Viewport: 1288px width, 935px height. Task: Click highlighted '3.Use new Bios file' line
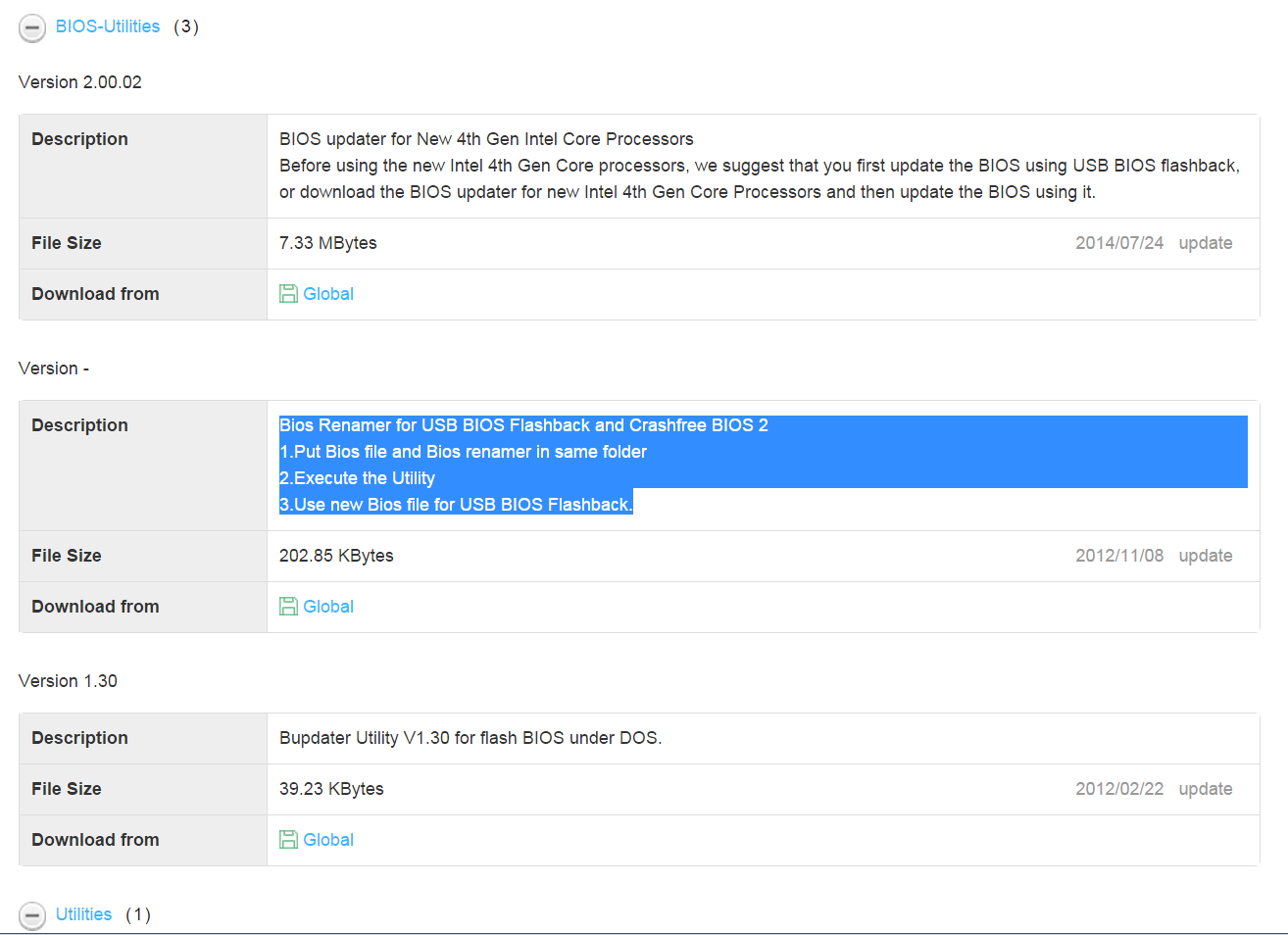[x=456, y=505]
